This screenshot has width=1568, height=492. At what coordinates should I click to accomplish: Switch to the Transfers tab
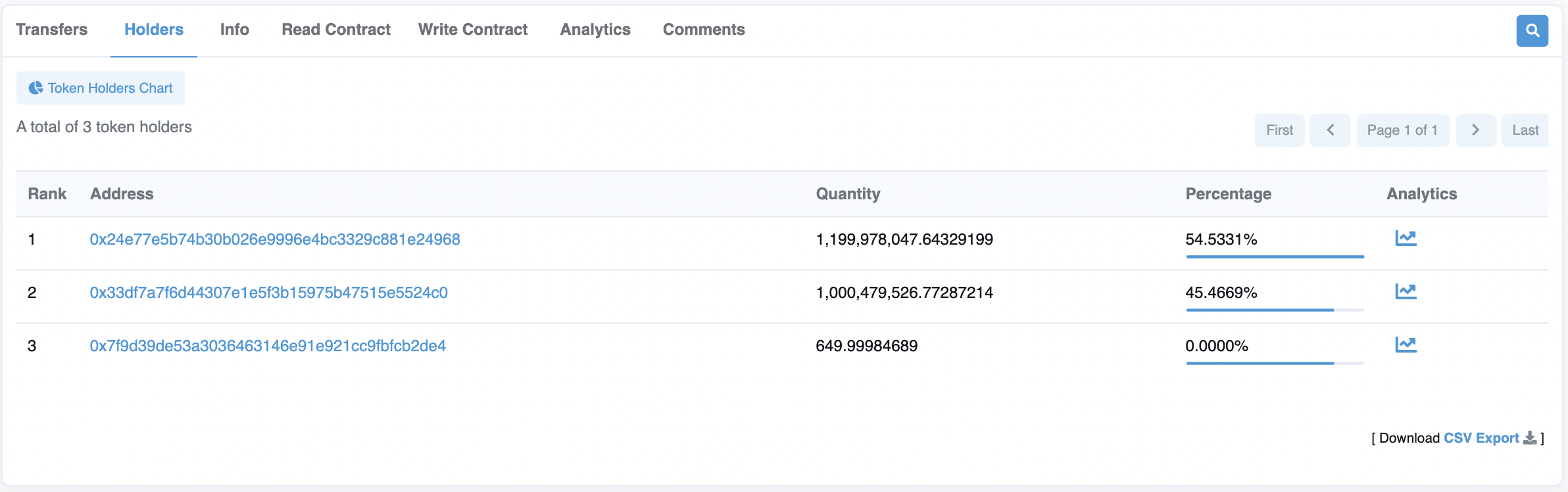point(51,30)
